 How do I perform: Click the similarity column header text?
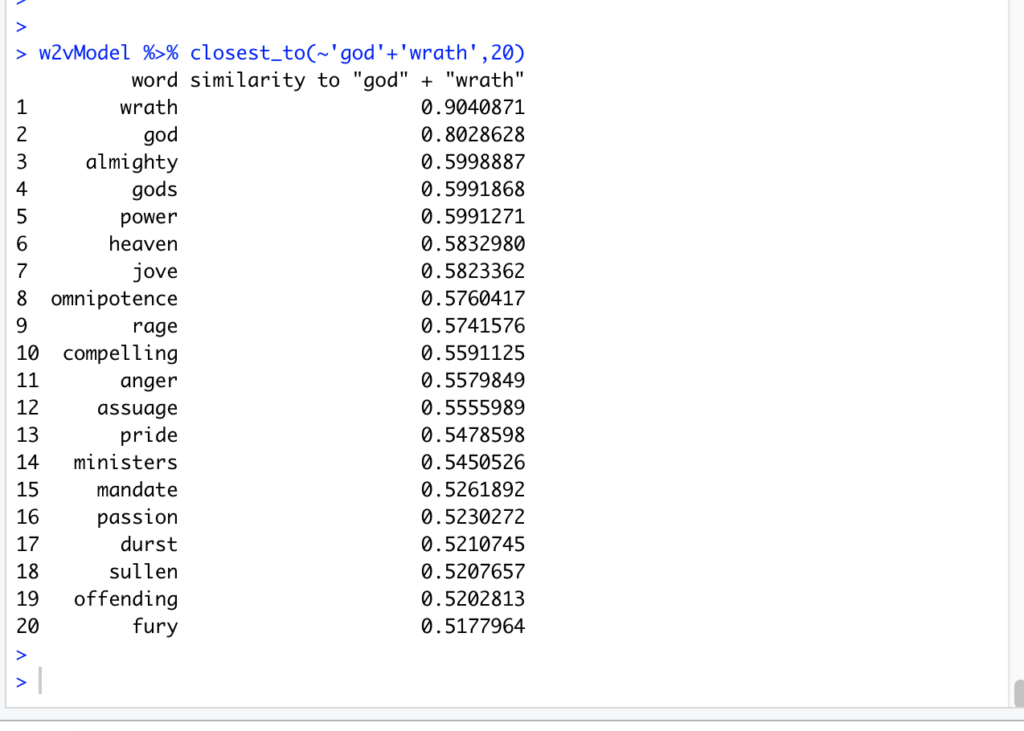[357, 80]
